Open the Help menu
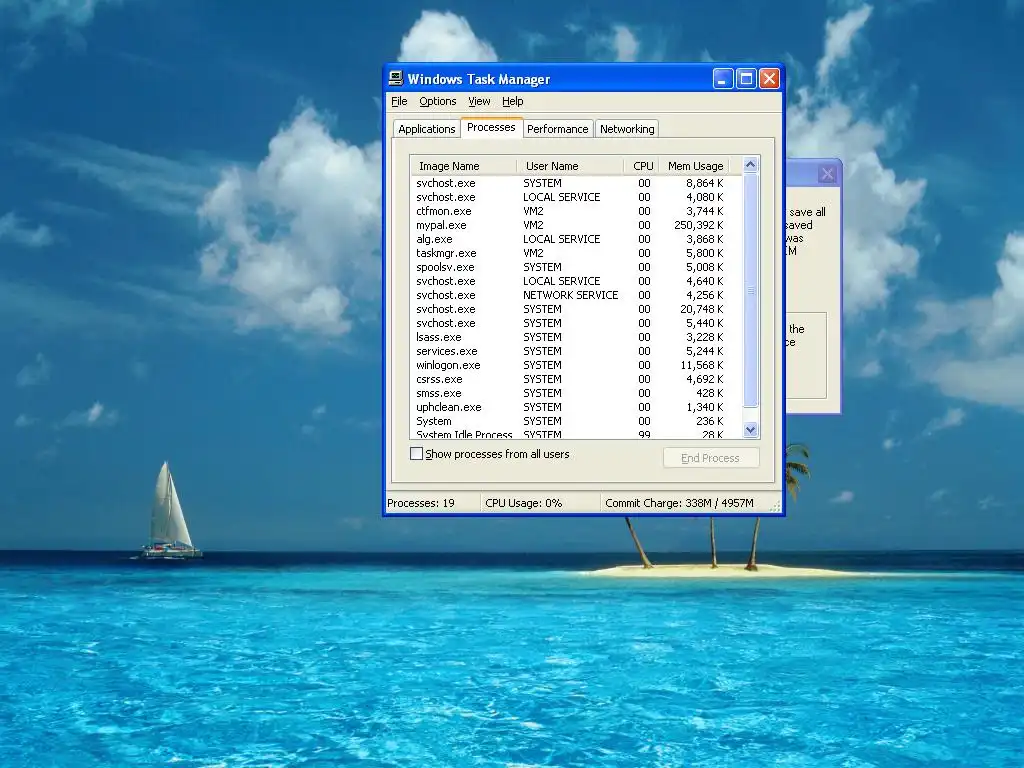Screen dimensions: 1024x768 coord(513,101)
